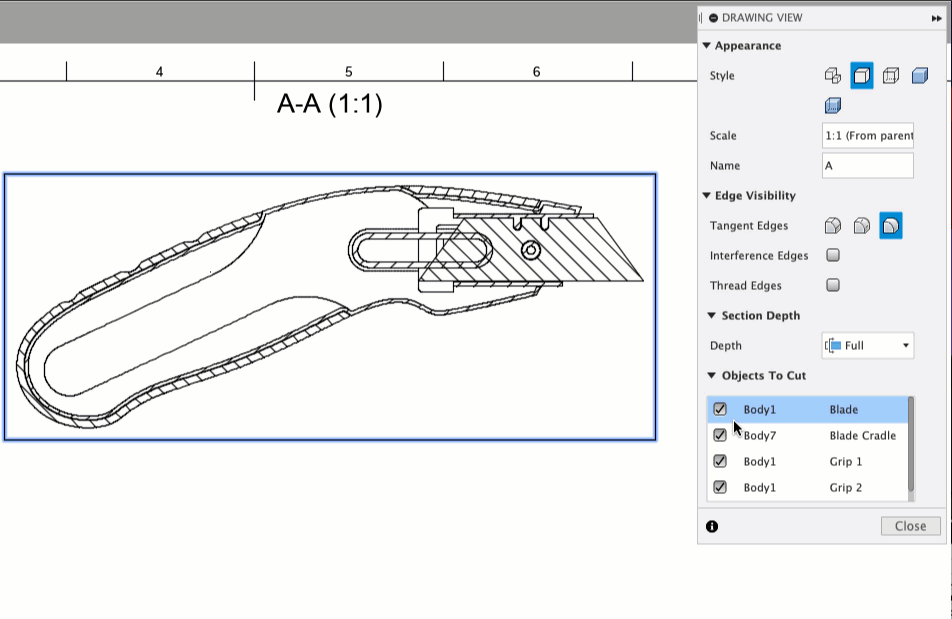This screenshot has width=952, height=619.
Task: Select the section view of the knife drawing
Action: coord(330,306)
